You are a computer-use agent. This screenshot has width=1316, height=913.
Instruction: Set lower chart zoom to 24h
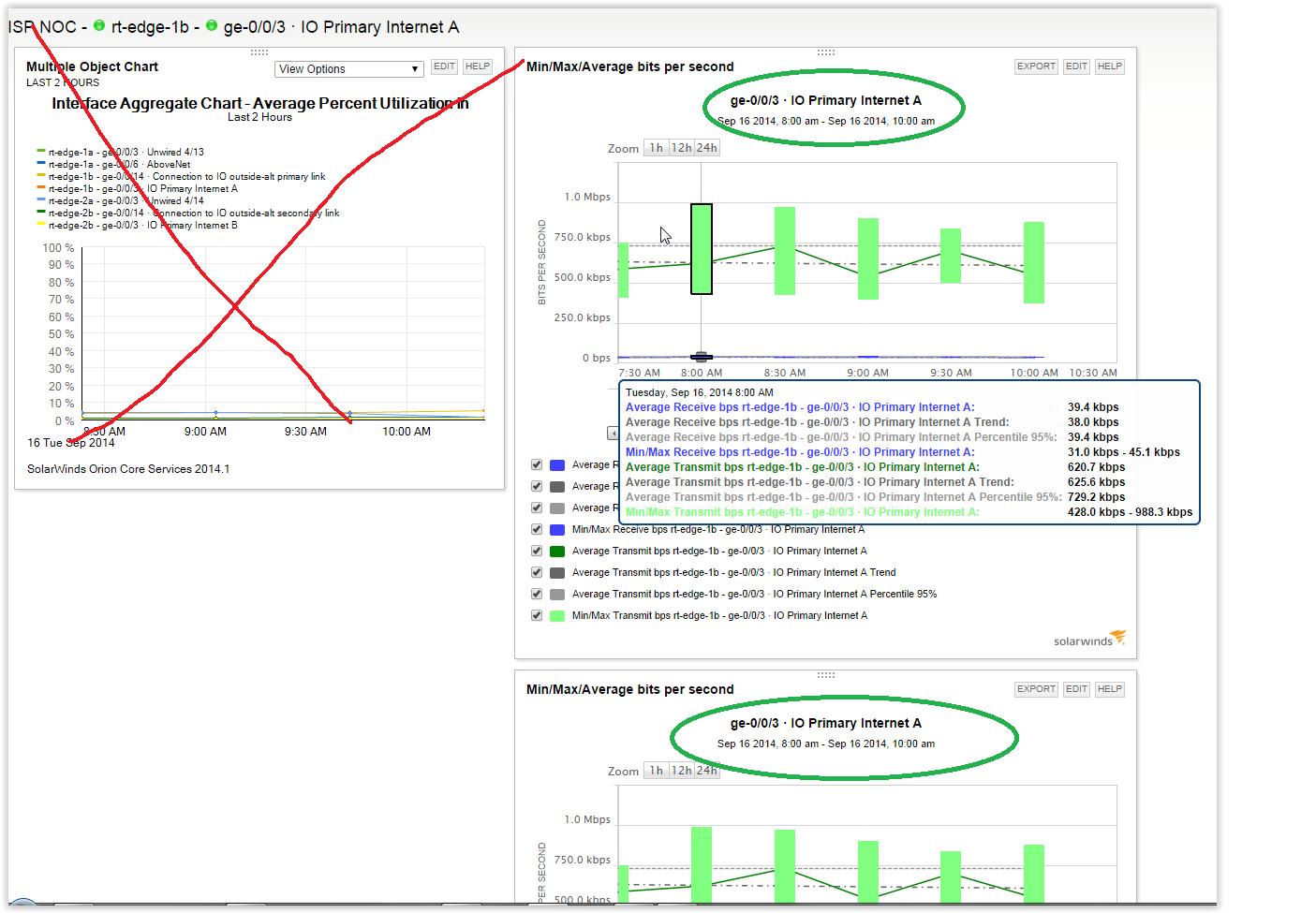pyautogui.click(x=706, y=771)
